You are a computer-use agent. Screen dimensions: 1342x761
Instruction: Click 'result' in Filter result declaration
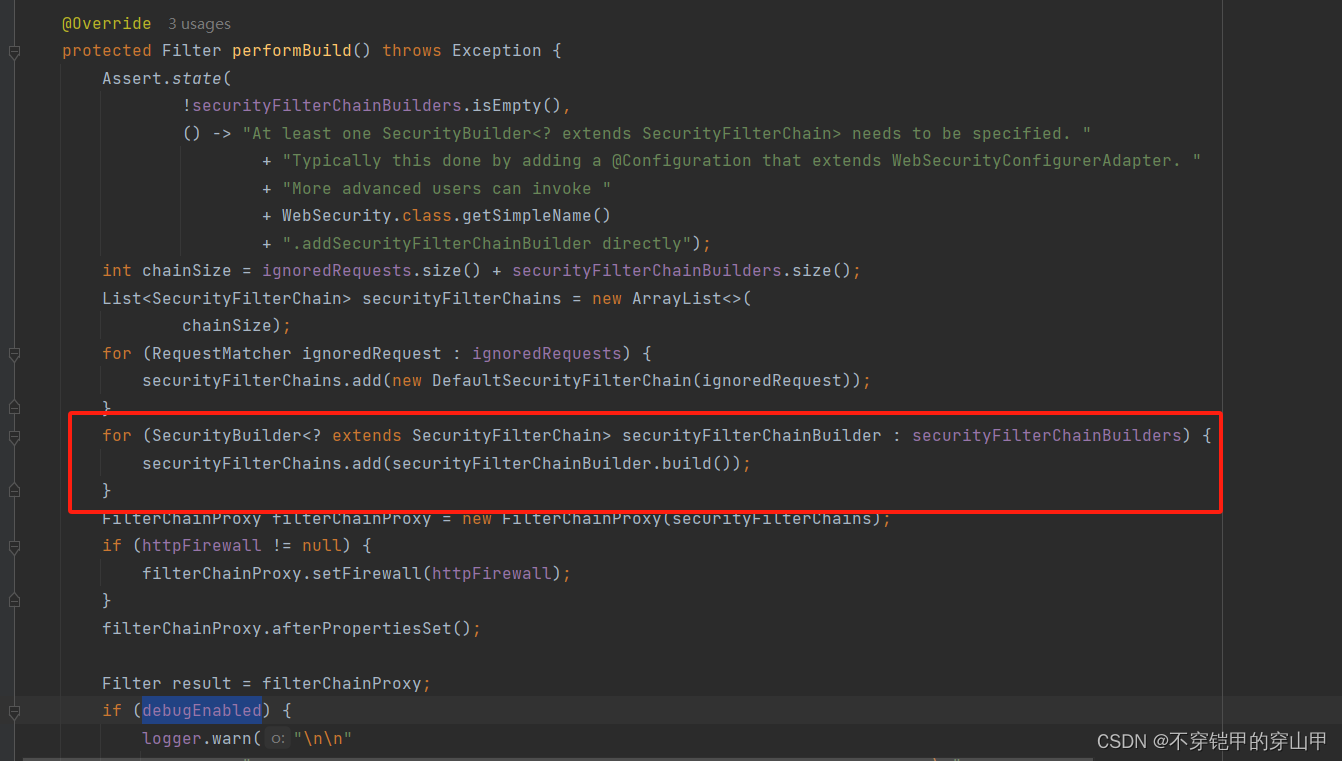[x=202, y=683]
